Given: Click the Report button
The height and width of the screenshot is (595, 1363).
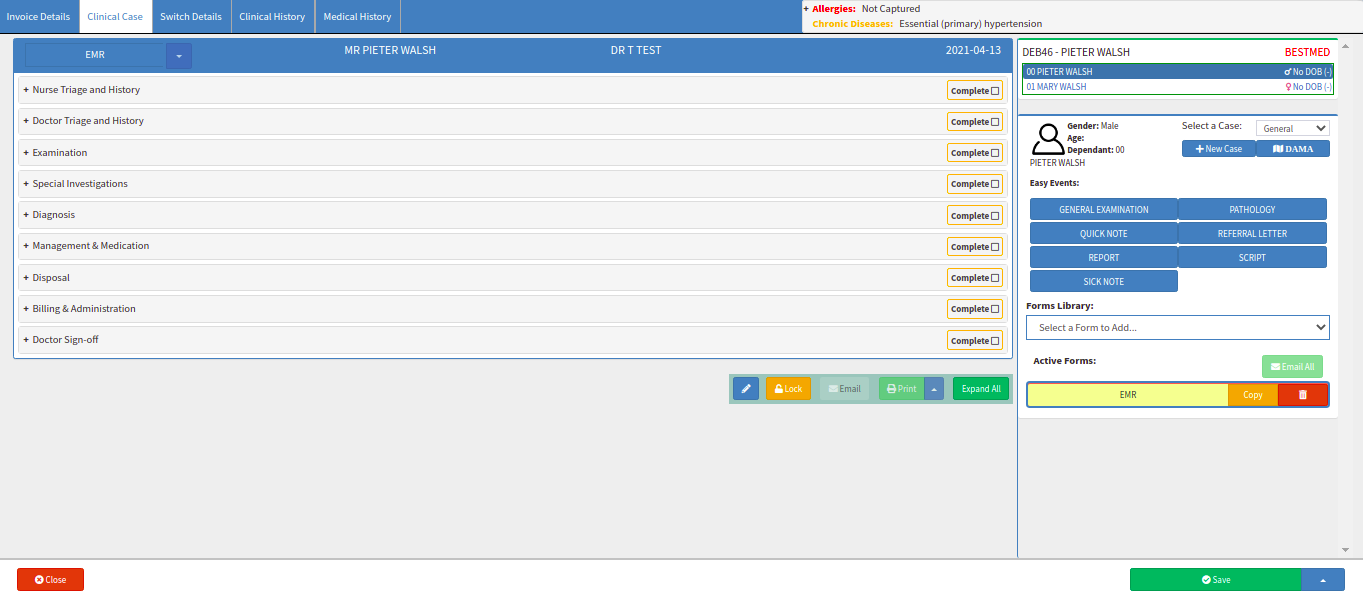Looking at the screenshot, I should click(x=1104, y=257).
